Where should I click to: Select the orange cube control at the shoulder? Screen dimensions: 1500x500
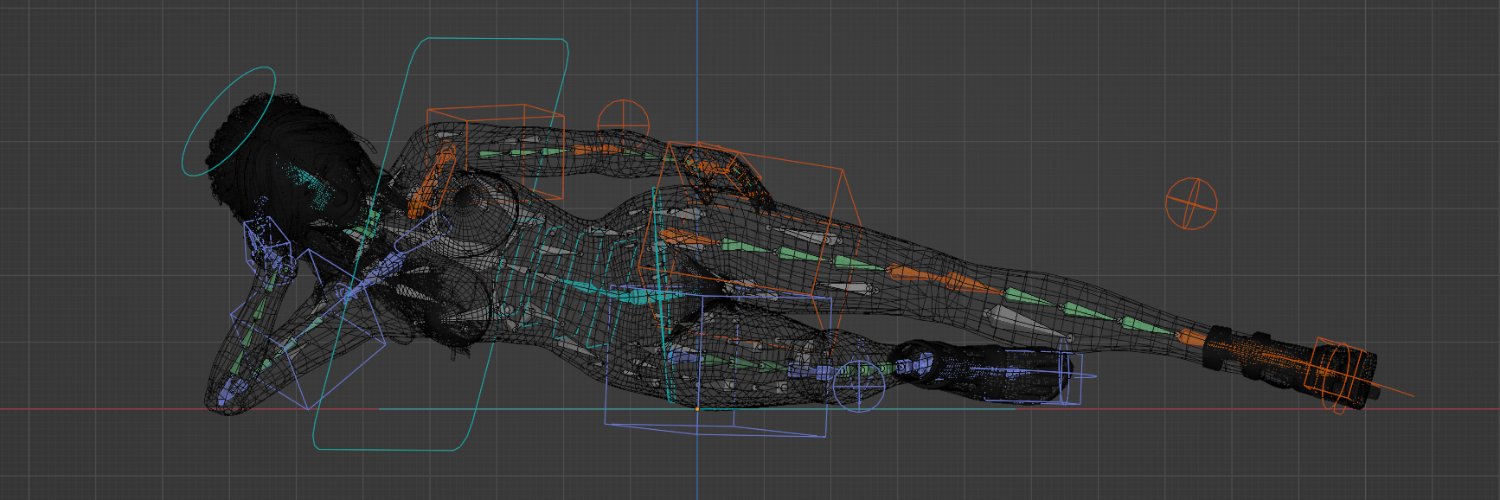coord(496,152)
